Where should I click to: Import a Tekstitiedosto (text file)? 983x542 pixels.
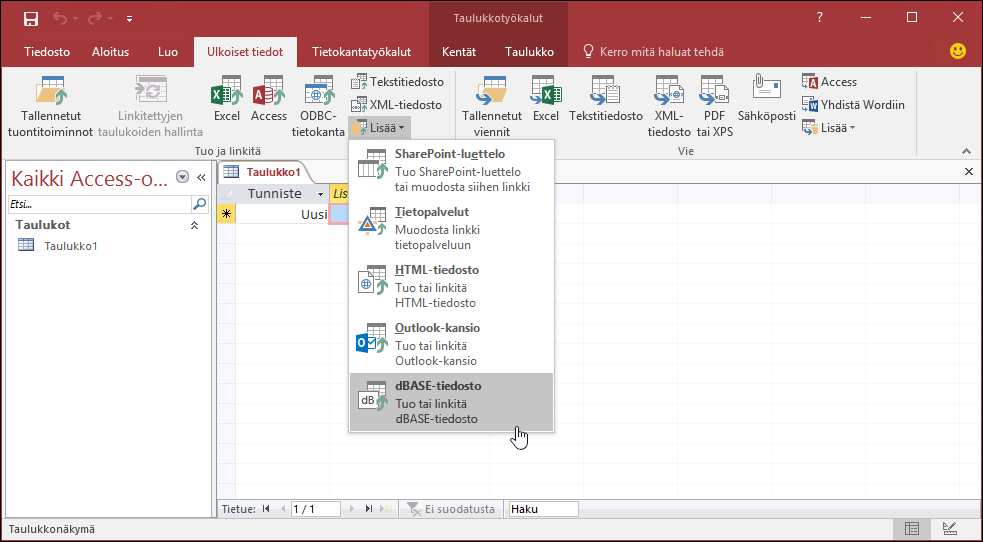click(x=397, y=81)
